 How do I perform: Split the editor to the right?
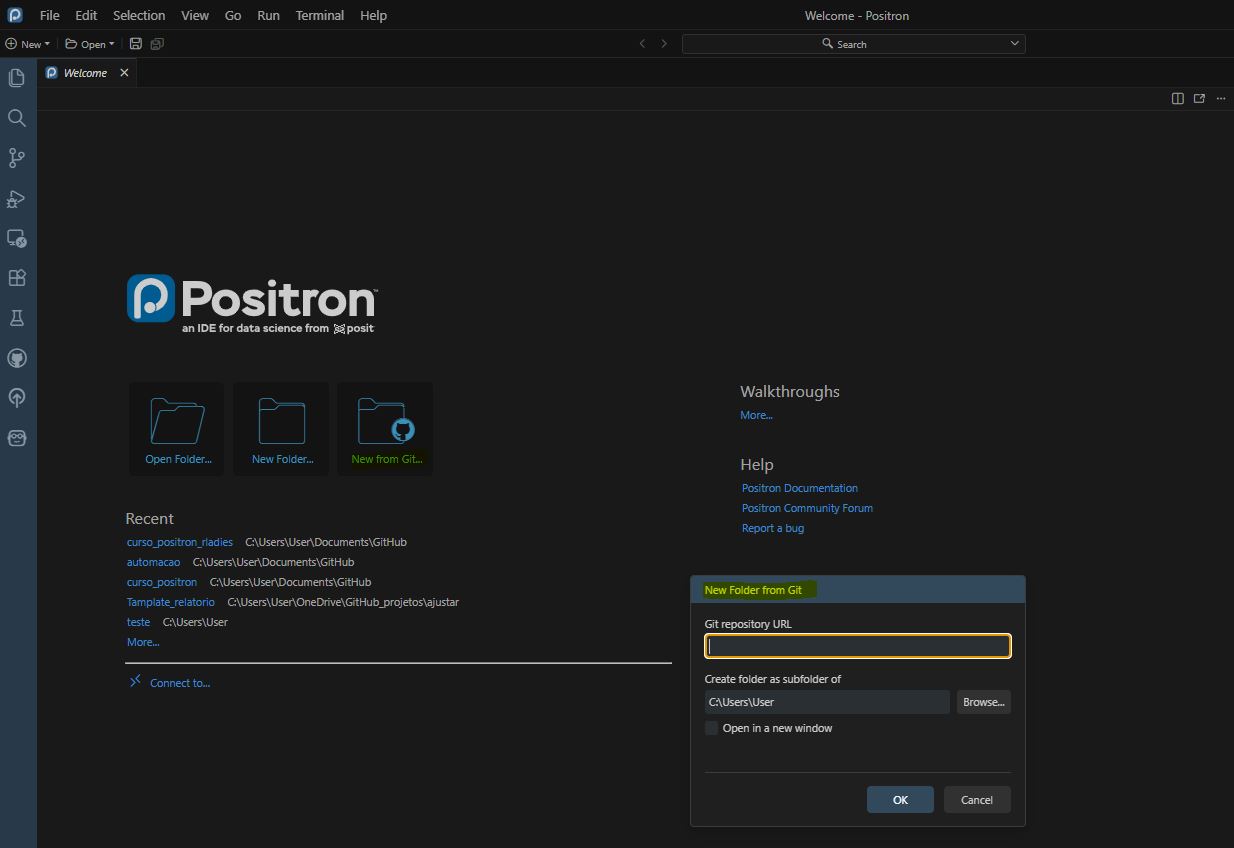pos(1178,98)
